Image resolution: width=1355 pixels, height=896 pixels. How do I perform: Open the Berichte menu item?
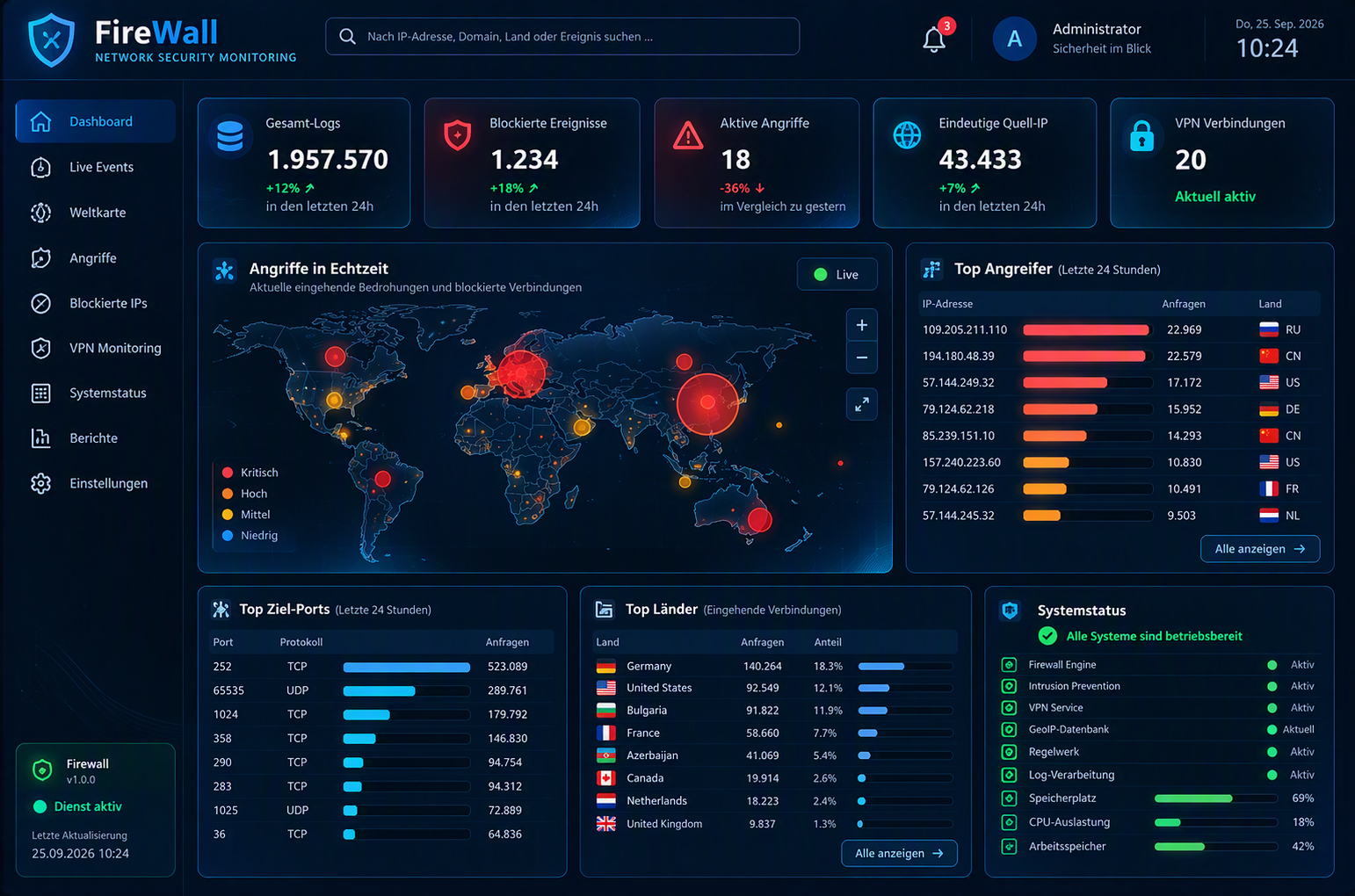click(95, 437)
